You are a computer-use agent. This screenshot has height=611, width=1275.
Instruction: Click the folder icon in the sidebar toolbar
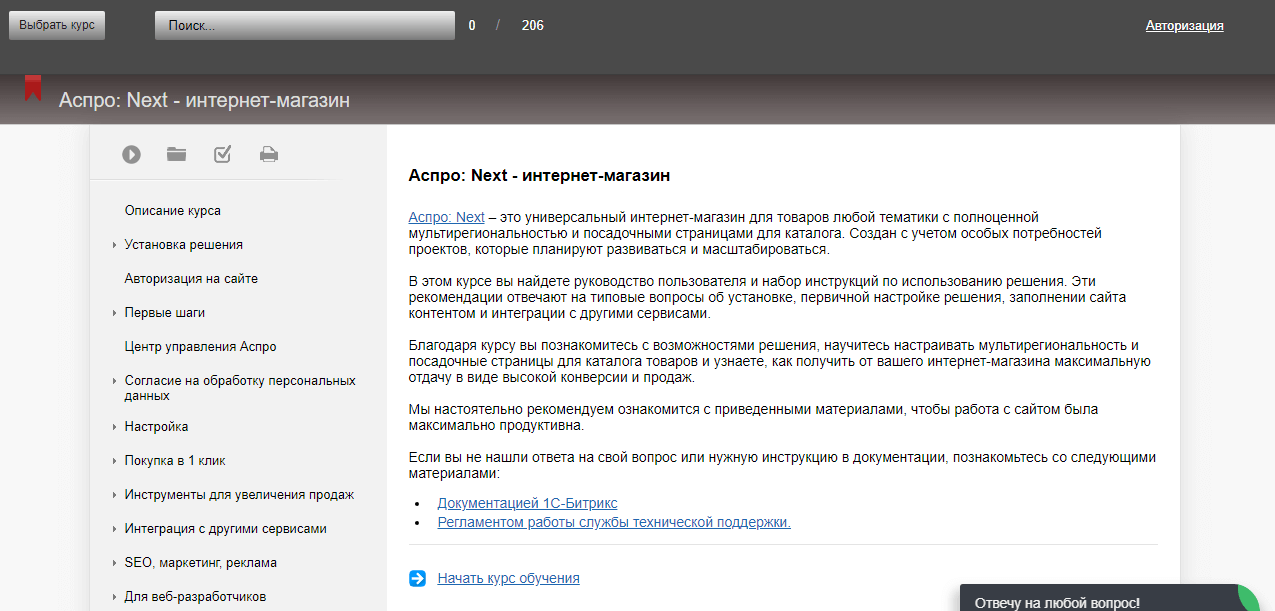click(x=177, y=154)
